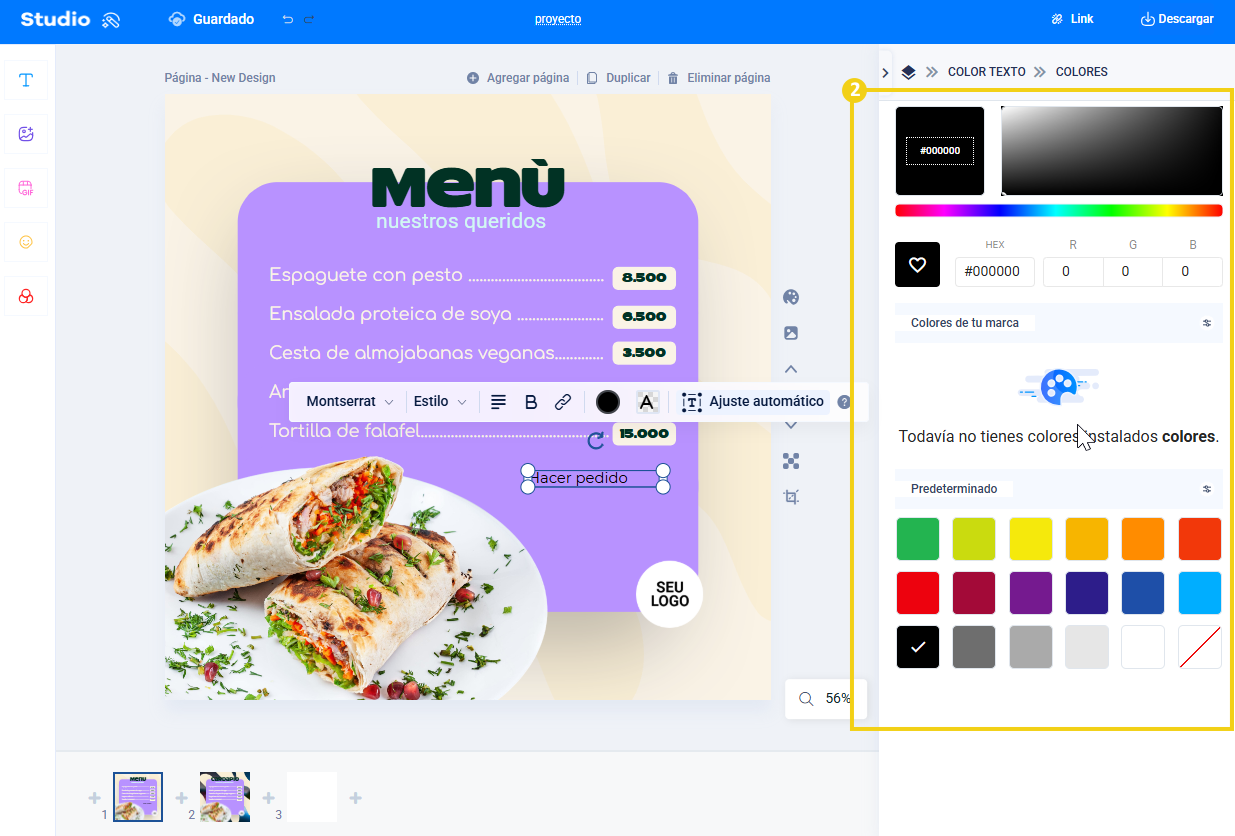Open the brand colors circles tool

(x=26, y=296)
